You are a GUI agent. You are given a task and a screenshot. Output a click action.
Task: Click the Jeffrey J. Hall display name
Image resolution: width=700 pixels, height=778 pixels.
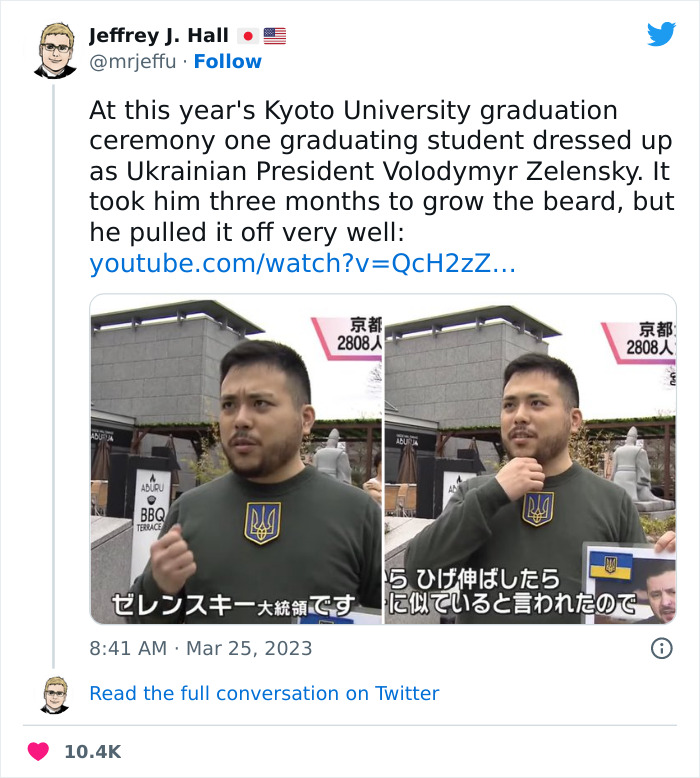[x=158, y=36]
